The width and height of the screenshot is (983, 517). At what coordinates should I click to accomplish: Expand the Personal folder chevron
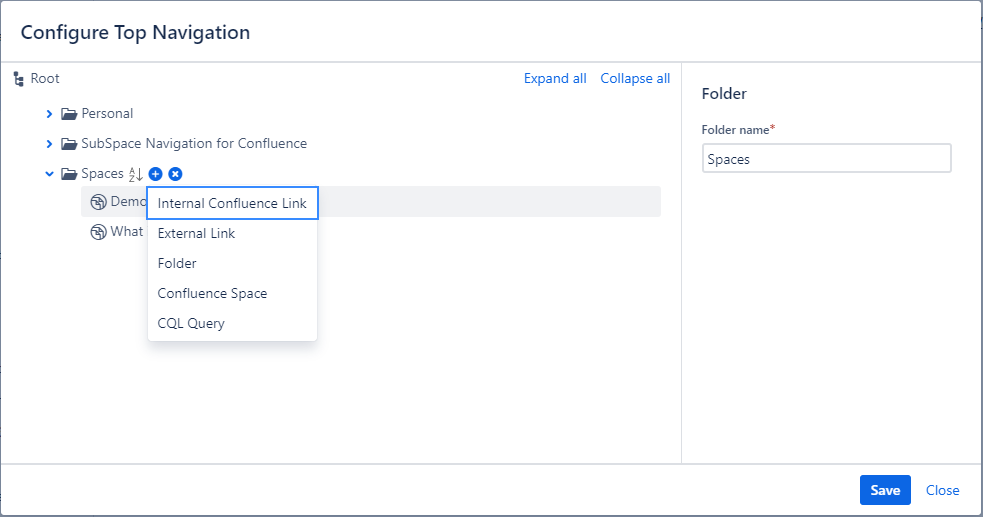coord(49,114)
